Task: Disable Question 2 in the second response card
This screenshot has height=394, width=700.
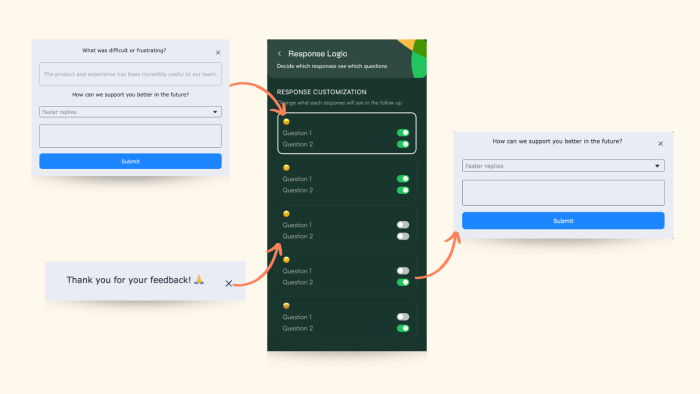Action: [403, 190]
